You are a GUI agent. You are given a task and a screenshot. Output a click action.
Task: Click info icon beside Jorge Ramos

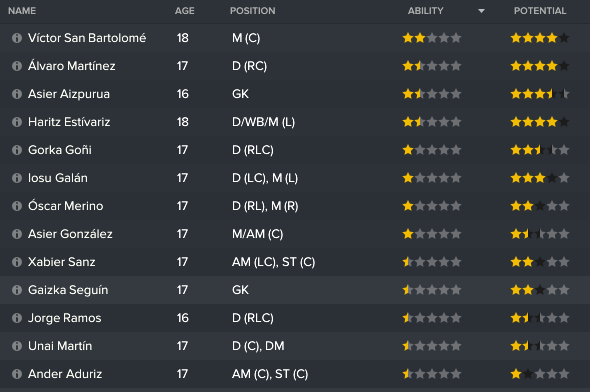[17, 318]
